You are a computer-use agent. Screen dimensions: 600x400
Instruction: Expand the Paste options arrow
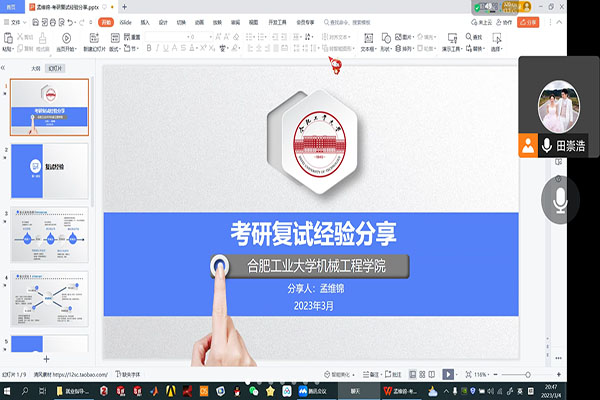tap(13, 49)
